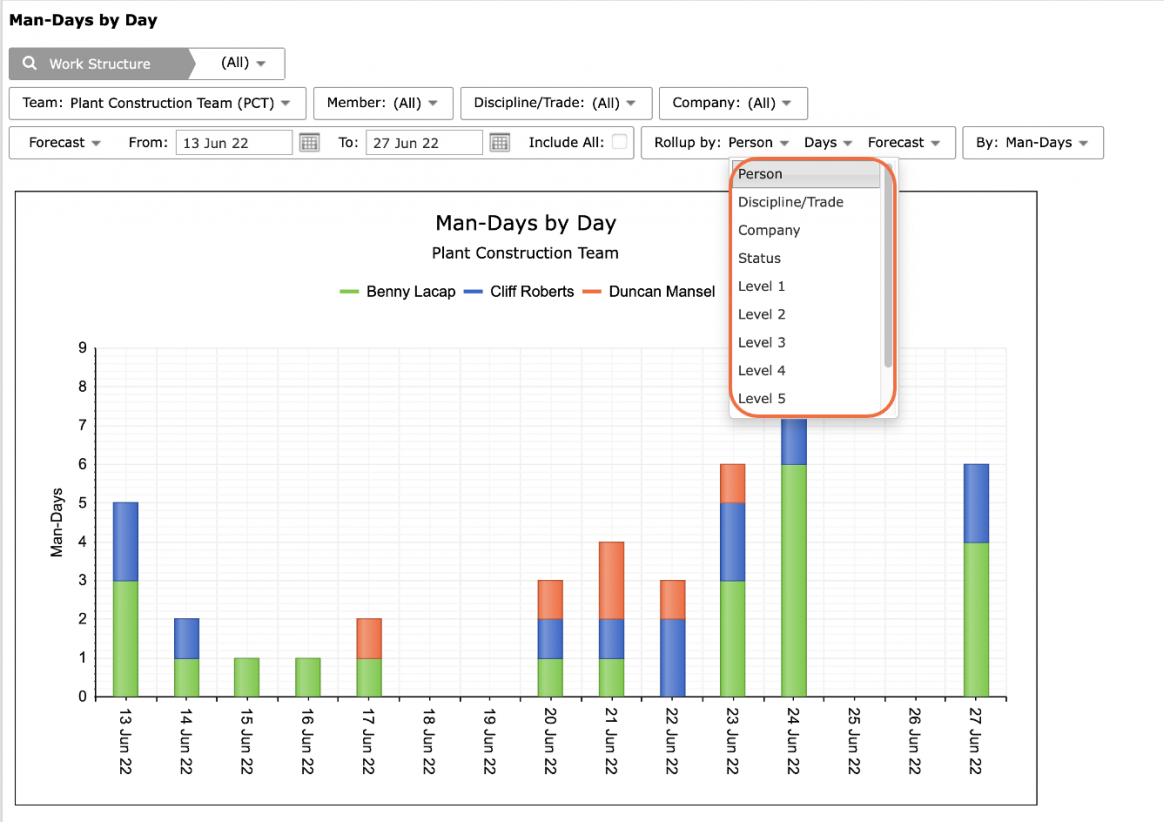Toggle Benny Lacap green legend marker
Screen dimensions: 1170x822
tap(349, 292)
